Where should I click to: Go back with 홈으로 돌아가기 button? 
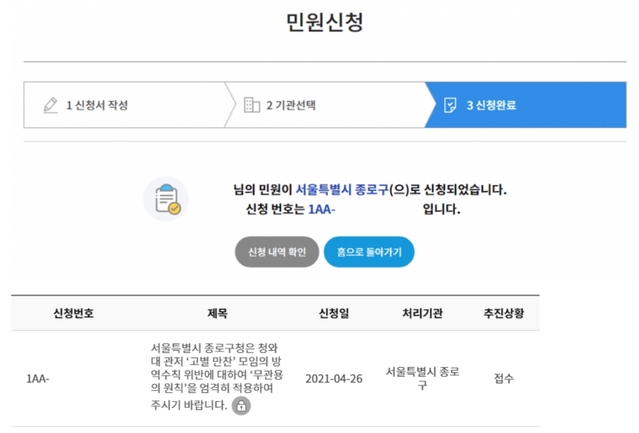pyautogui.click(x=369, y=252)
